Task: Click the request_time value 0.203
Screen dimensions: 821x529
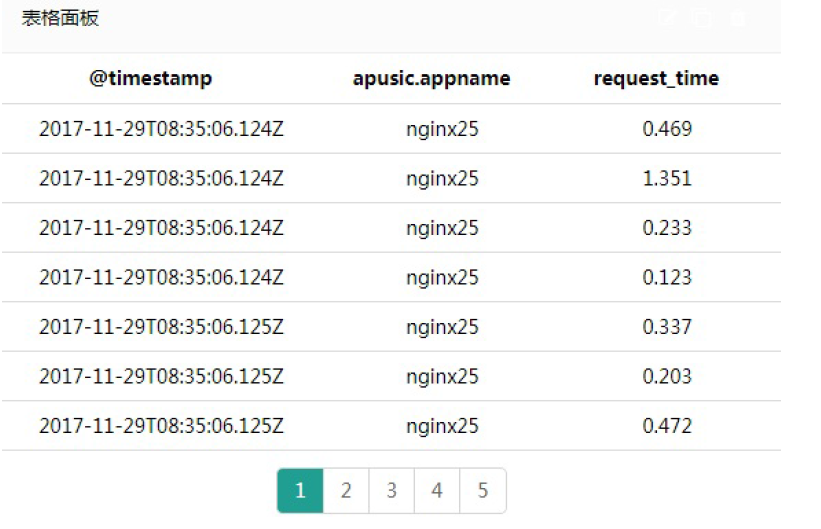Action: pos(667,376)
